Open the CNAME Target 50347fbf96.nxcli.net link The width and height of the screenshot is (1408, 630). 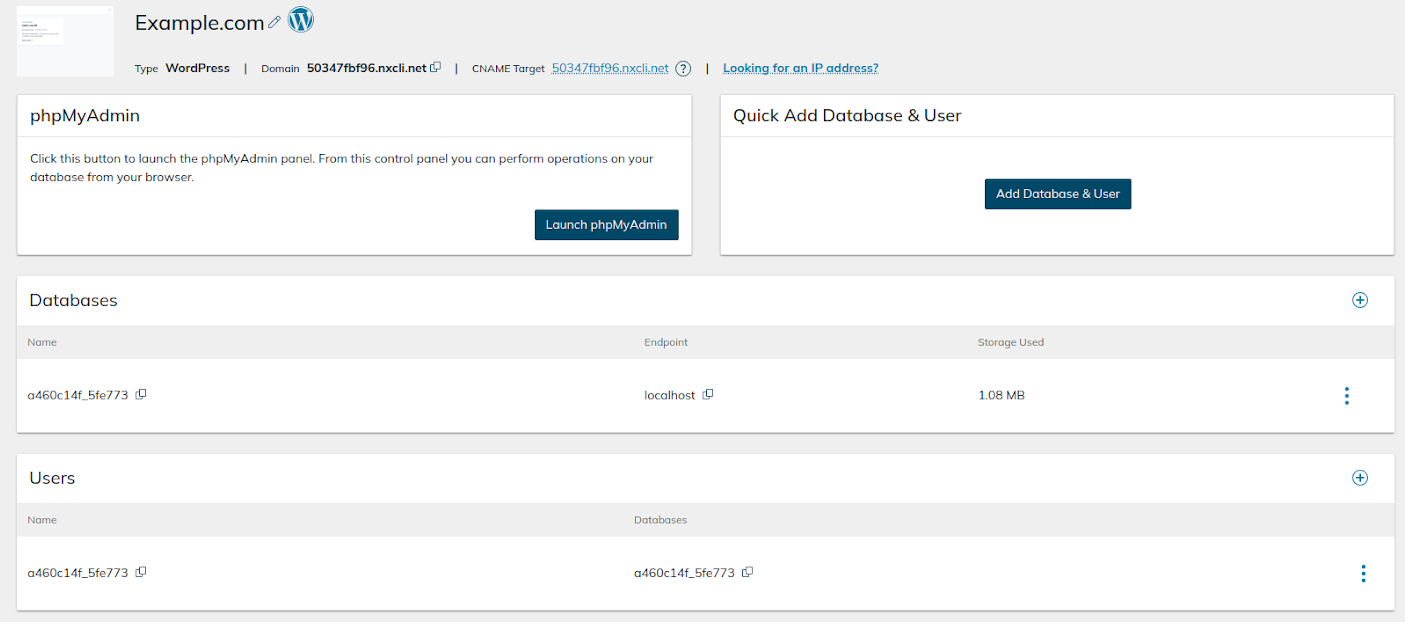click(x=610, y=69)
